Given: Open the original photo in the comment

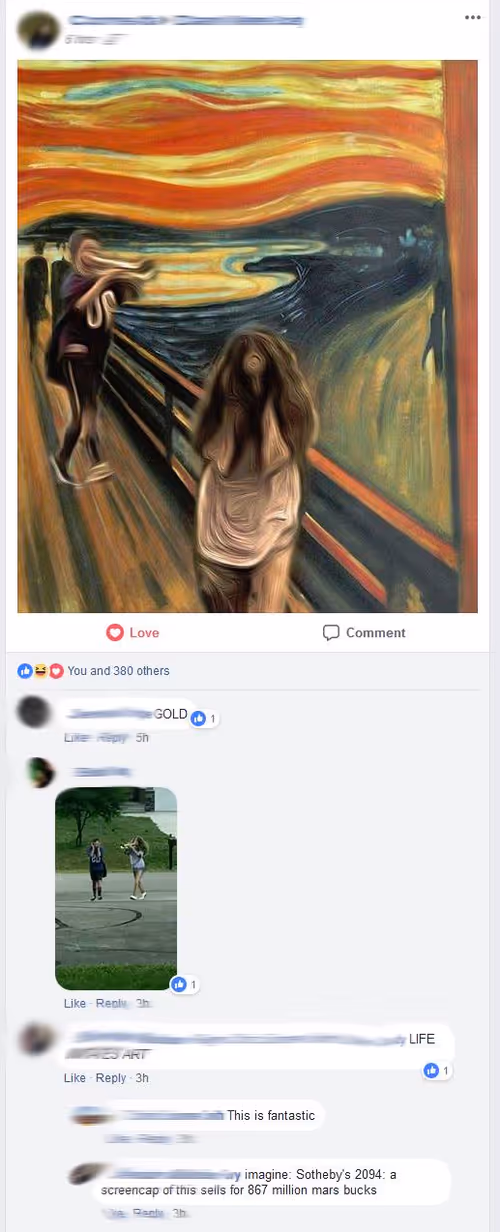Looking at the screenshot, I should click(116, 889).
